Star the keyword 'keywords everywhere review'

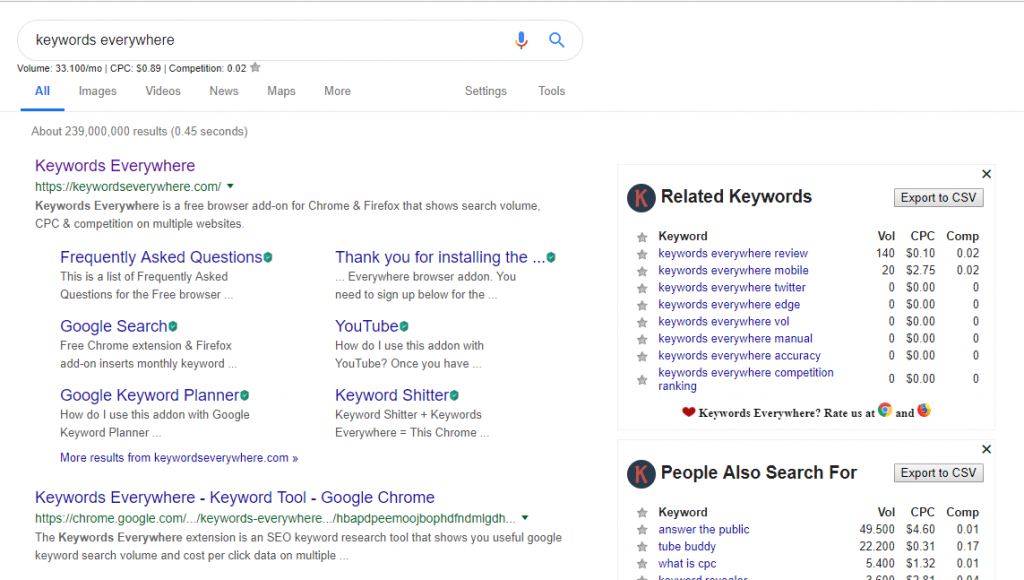[x=641, y=253]
